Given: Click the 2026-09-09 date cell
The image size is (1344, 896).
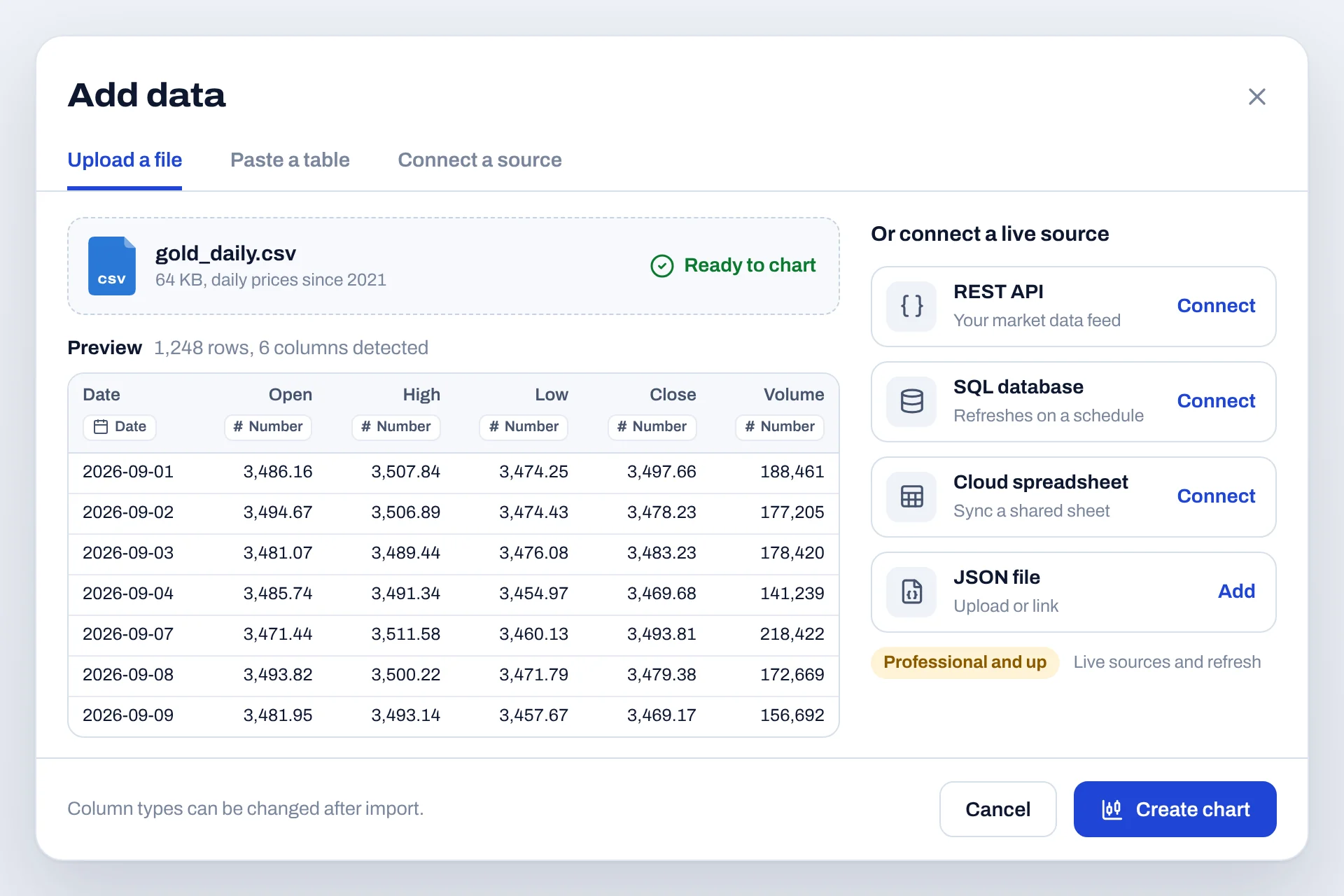Looking at the screenshot, I should [x=128, y=715].
